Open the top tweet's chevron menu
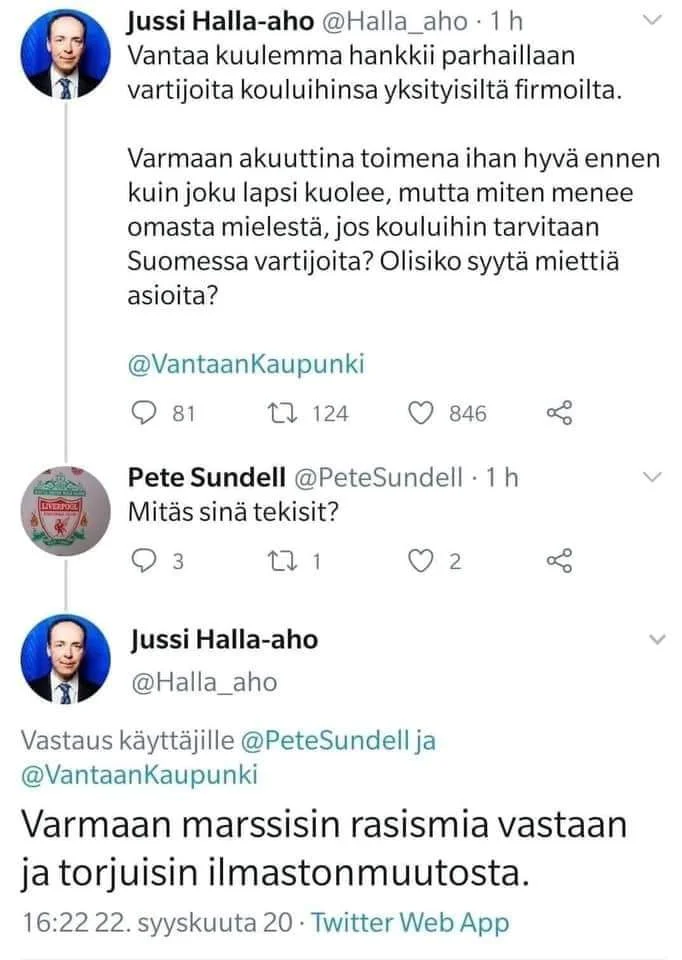Screen dimensions: 682x960 651,20
